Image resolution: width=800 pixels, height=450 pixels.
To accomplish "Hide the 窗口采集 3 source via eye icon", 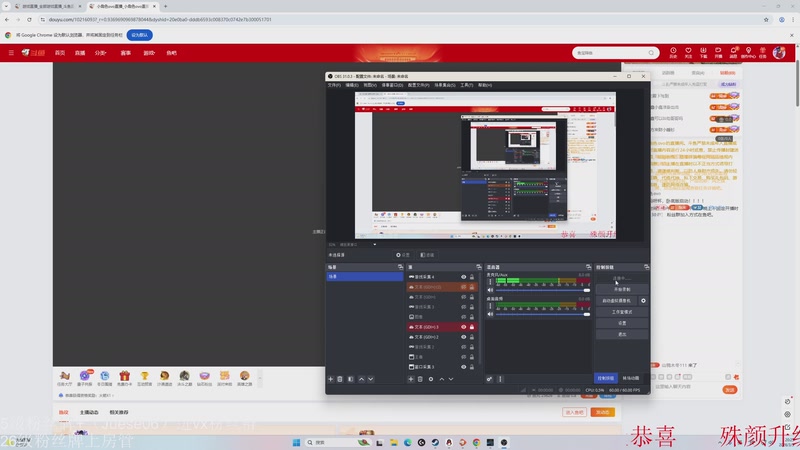I will 463,366.
